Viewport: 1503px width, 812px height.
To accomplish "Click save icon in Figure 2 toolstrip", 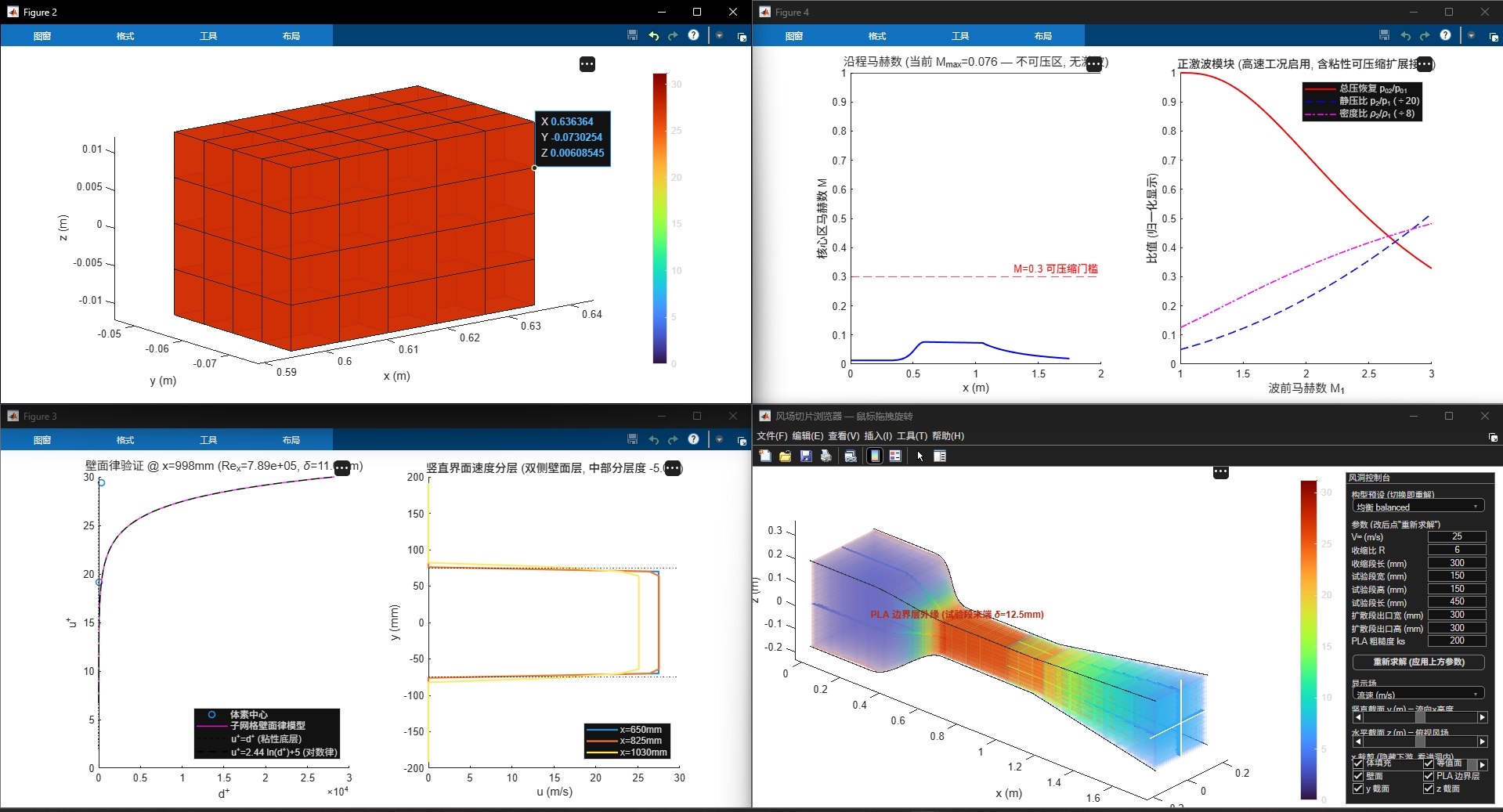I will coord(633,35).
